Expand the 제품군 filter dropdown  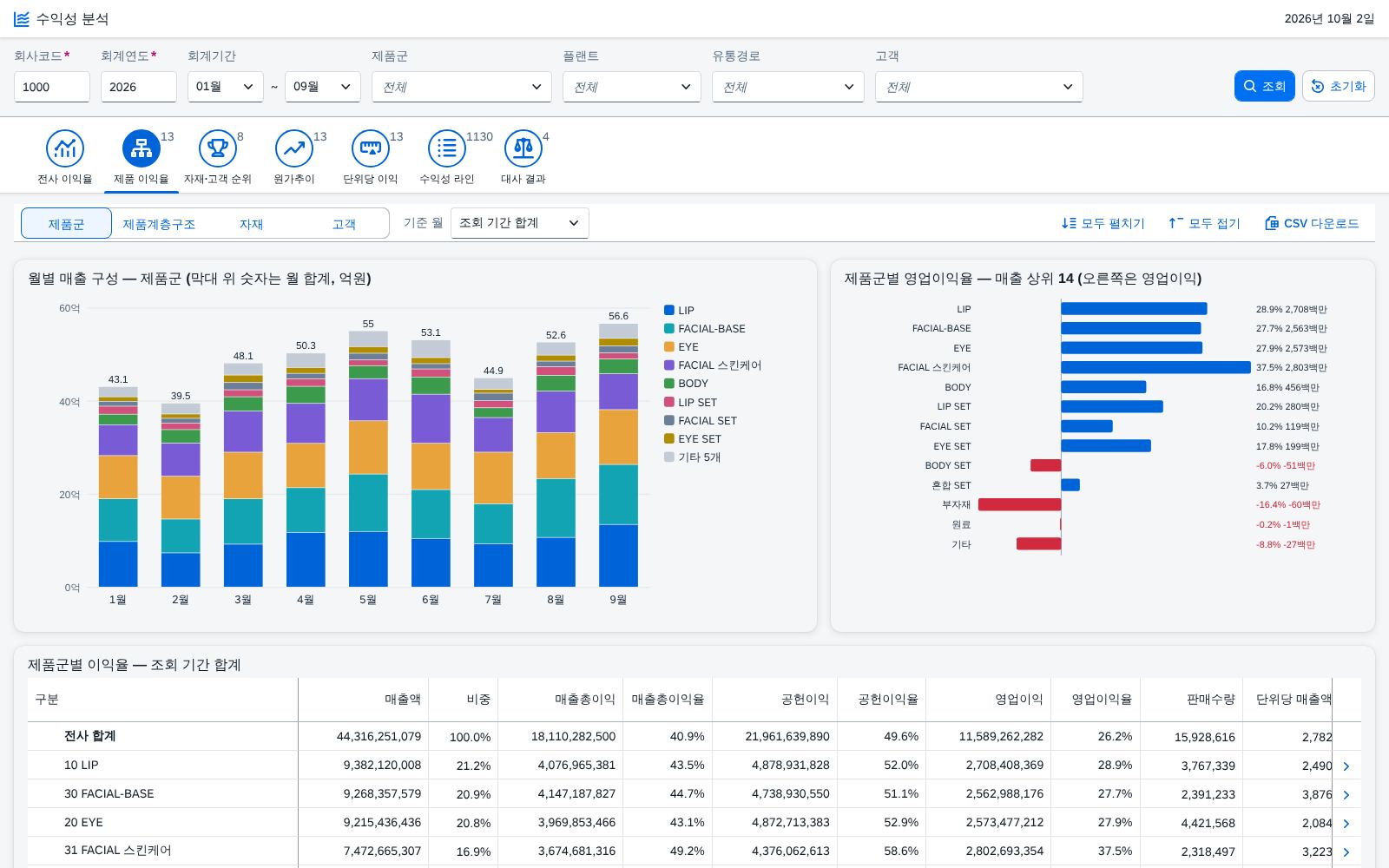tap(462, 87)
